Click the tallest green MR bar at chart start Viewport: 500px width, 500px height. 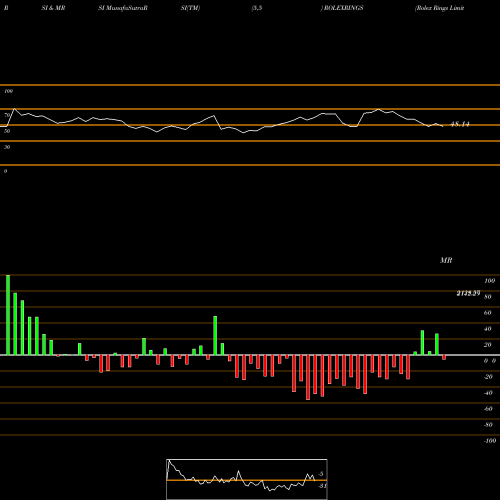point(8,315)
